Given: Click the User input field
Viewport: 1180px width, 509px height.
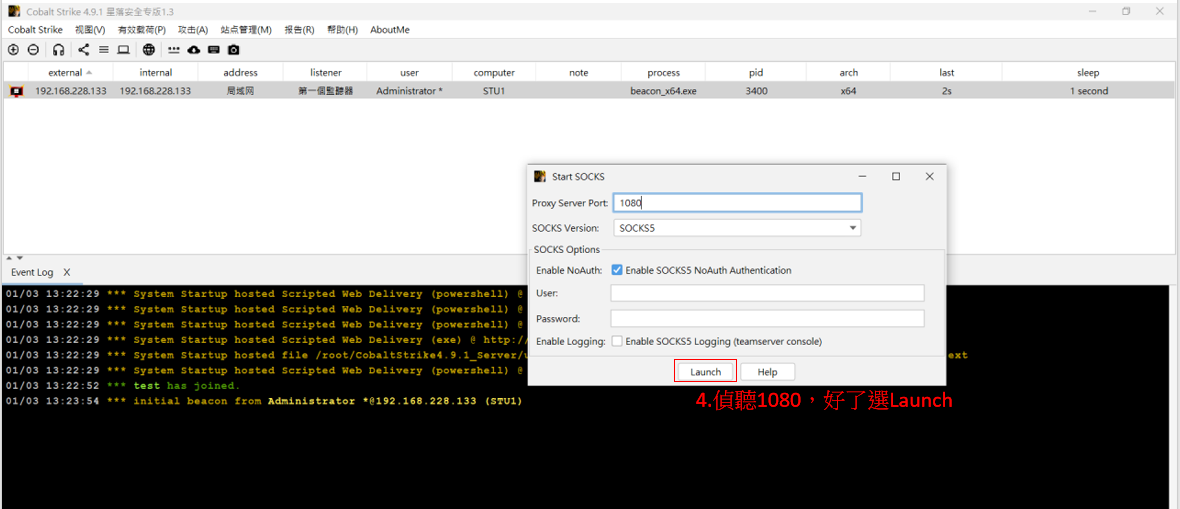Looking at the screenshot, I should (768, 293).
